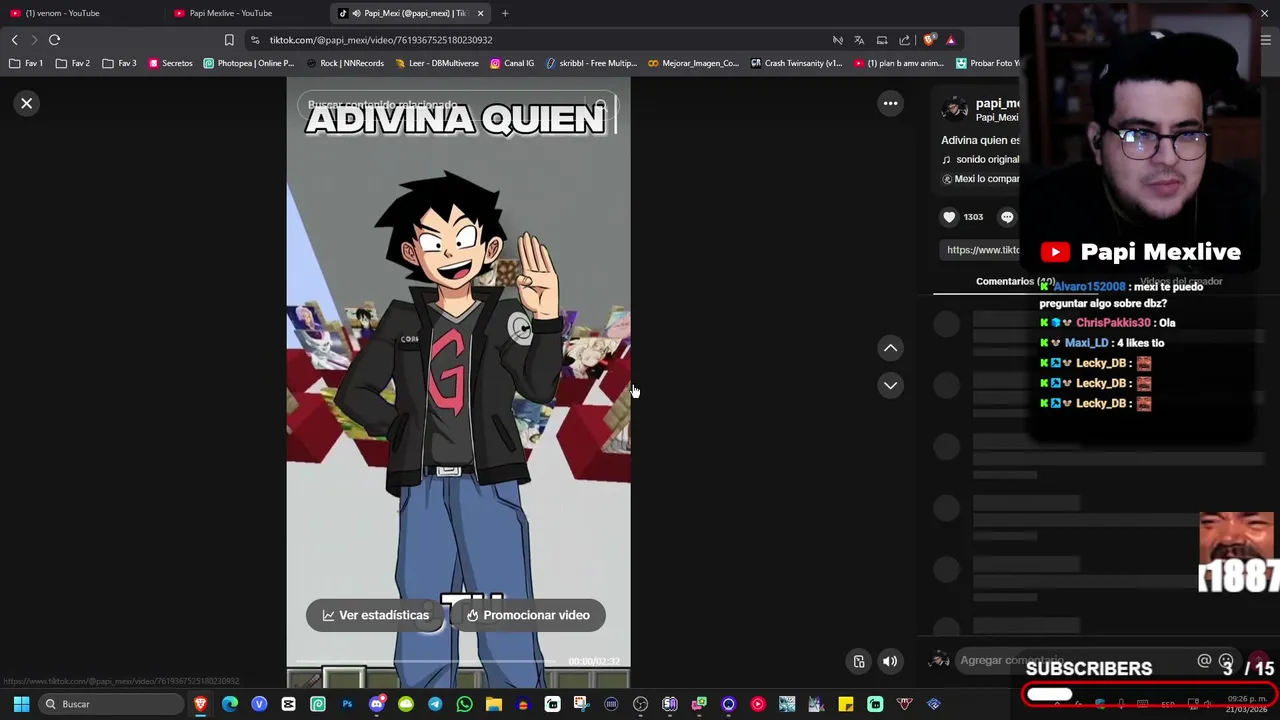Image resolution: width=1280 pixels, height=720 pixels.
Task: Open the Windows Start menu
Action: coord(21,704)
